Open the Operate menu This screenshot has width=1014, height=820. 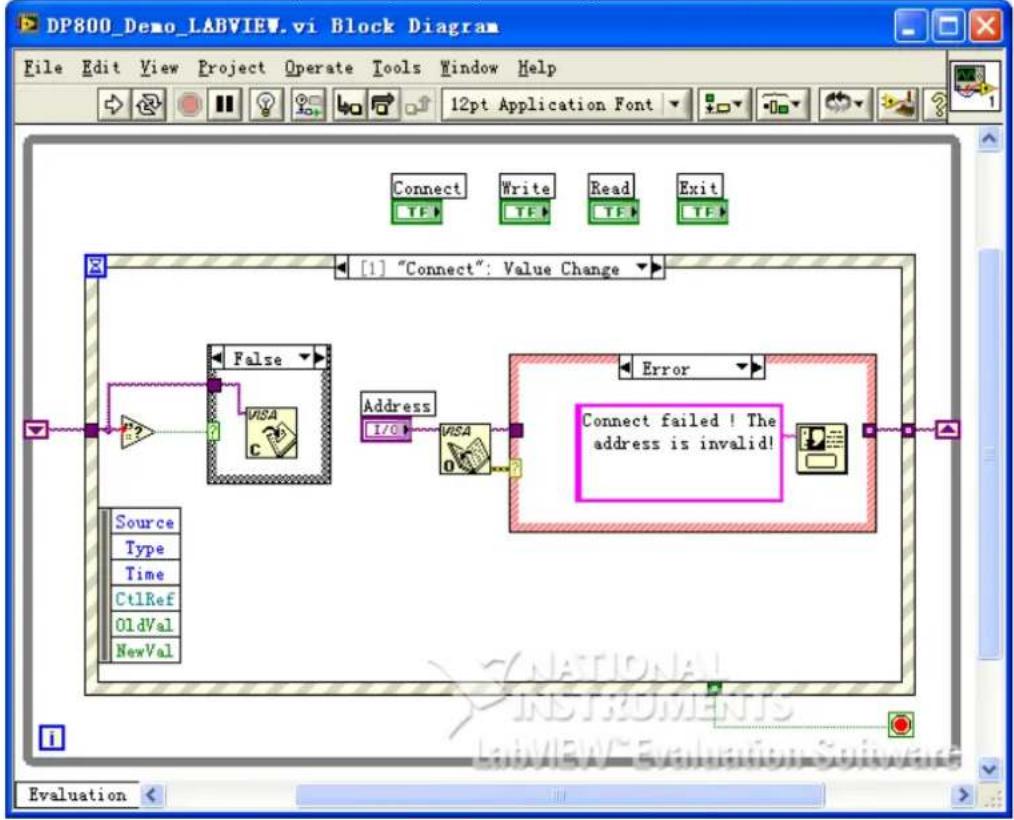click(319, 68)
